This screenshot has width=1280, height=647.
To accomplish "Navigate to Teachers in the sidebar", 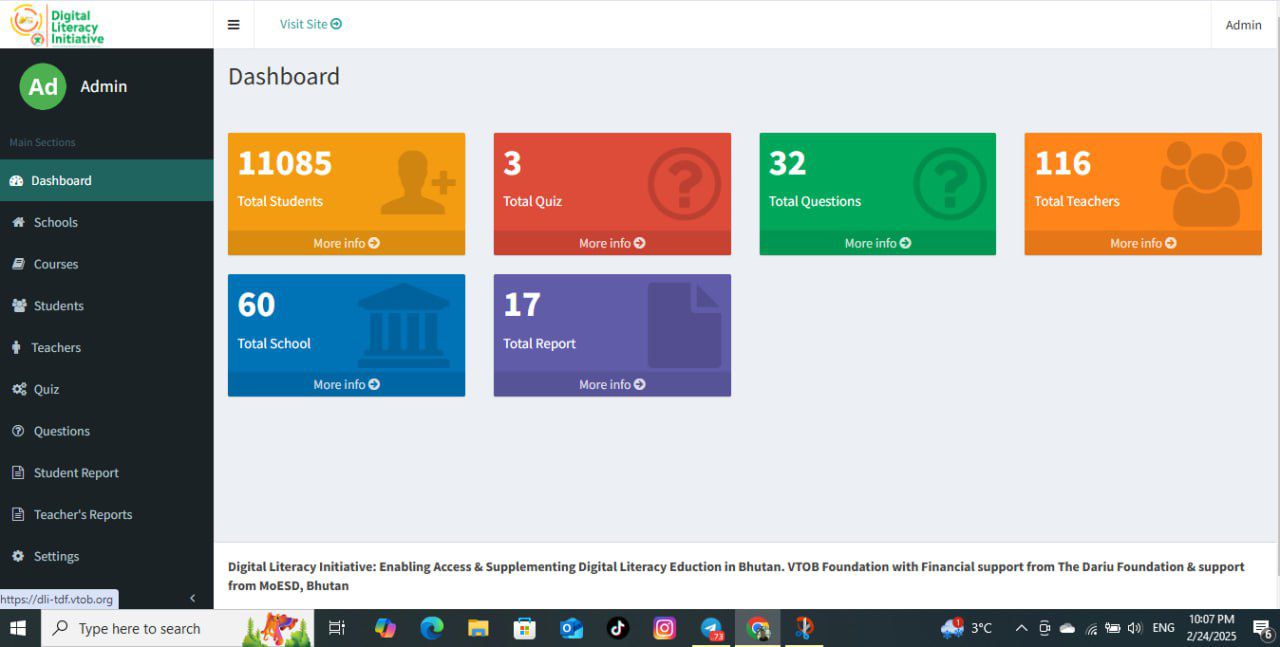I will coord(107,347).
